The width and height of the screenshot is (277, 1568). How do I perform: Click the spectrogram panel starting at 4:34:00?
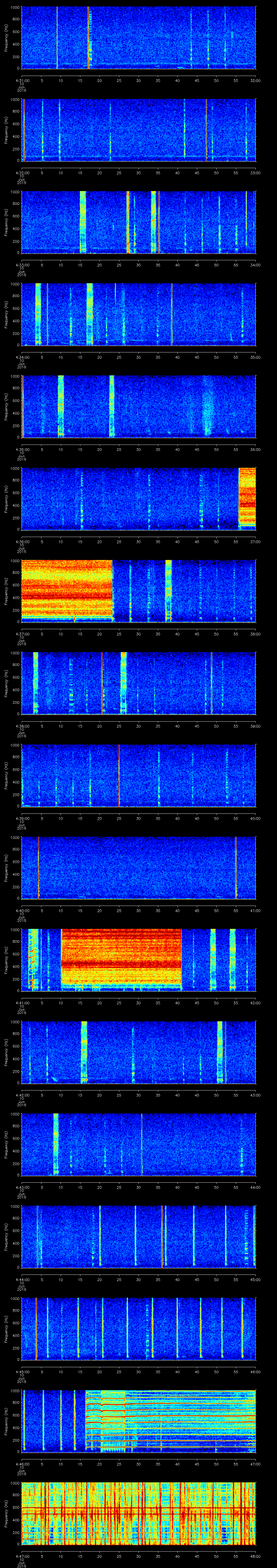click(x=139, y=314)
